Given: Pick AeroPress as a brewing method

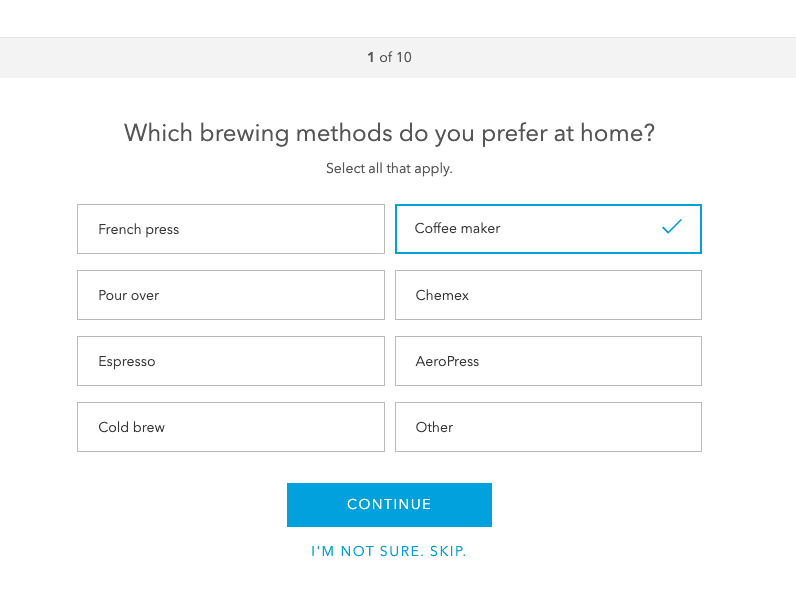Looking at the screenshot, I should [548, 361].
